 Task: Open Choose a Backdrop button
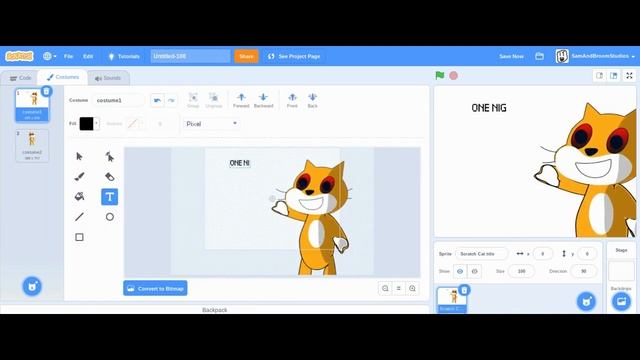click(621, 302)
